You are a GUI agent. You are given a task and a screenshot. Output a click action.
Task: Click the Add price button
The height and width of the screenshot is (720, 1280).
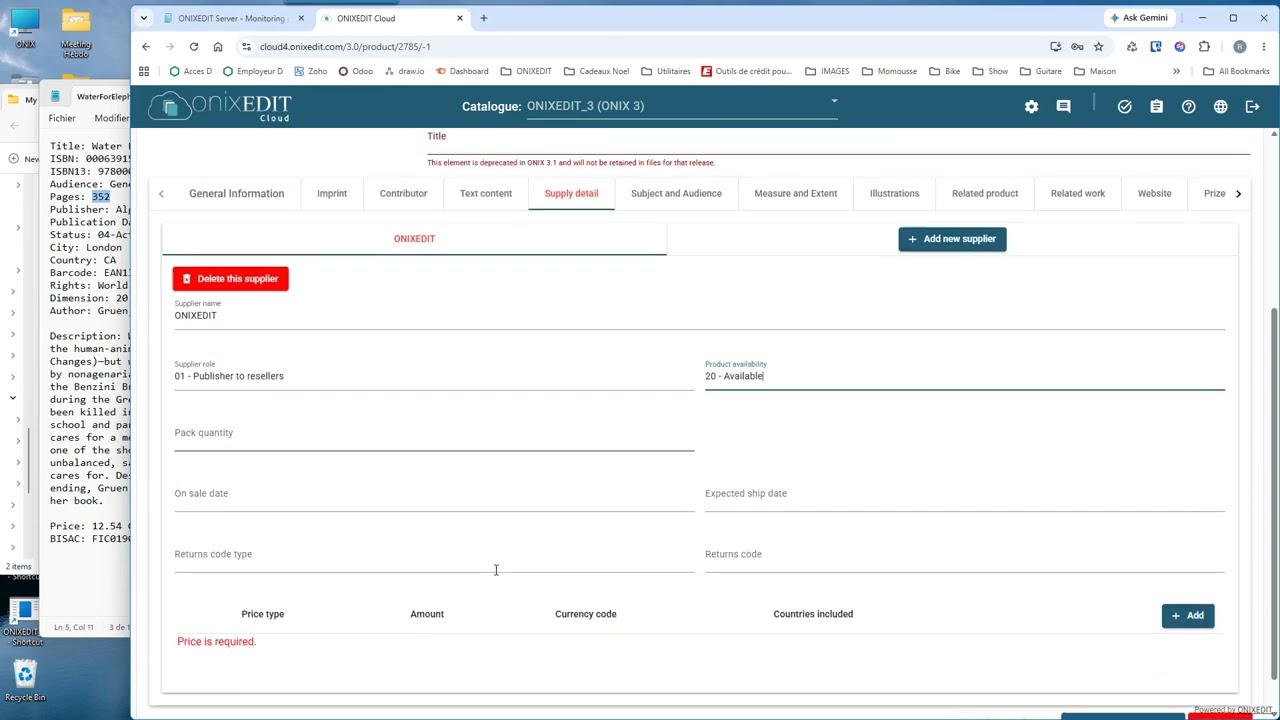coord(1188,616)
